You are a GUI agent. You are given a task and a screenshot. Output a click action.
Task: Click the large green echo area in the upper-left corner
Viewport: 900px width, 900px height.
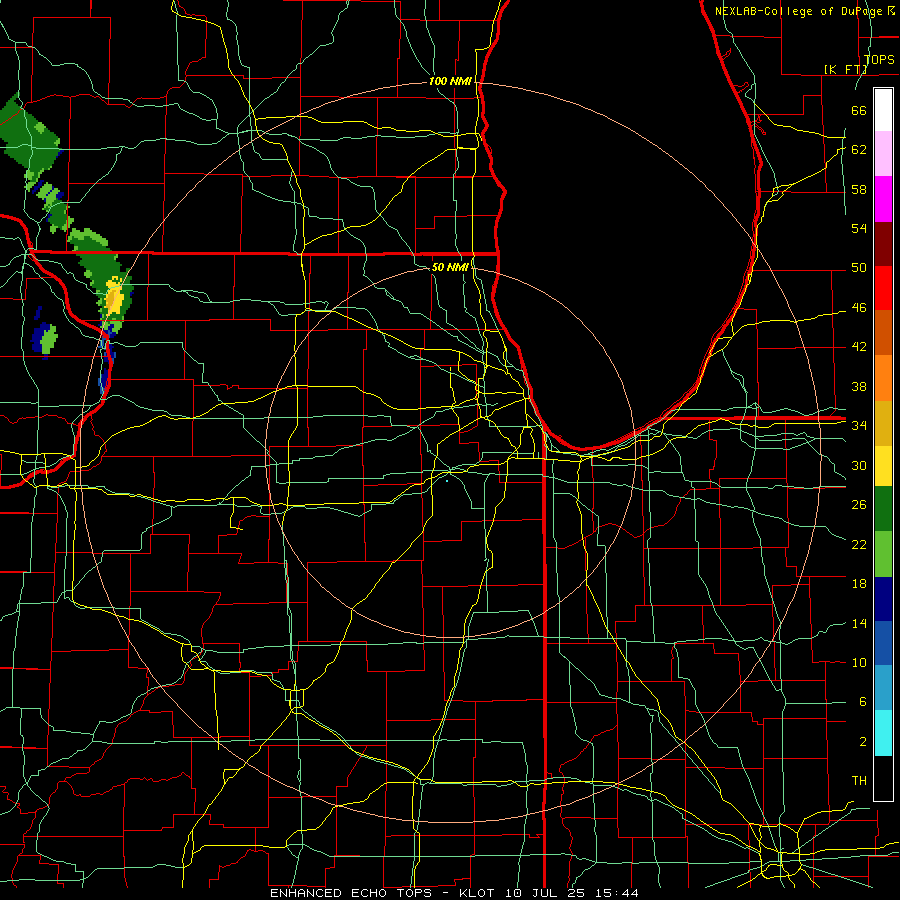(29, 137)
